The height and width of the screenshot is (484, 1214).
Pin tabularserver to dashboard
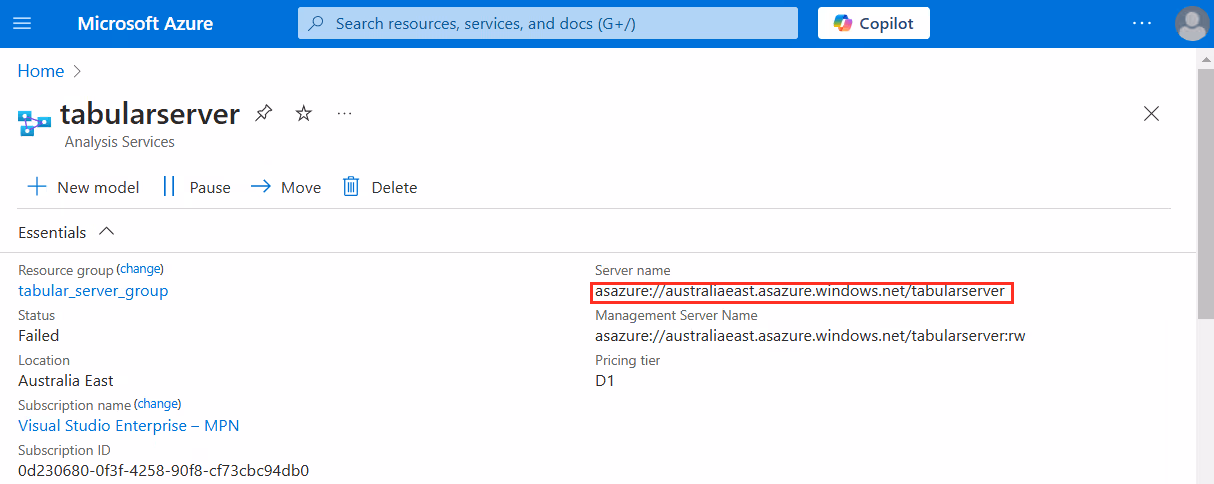[263, 114]
